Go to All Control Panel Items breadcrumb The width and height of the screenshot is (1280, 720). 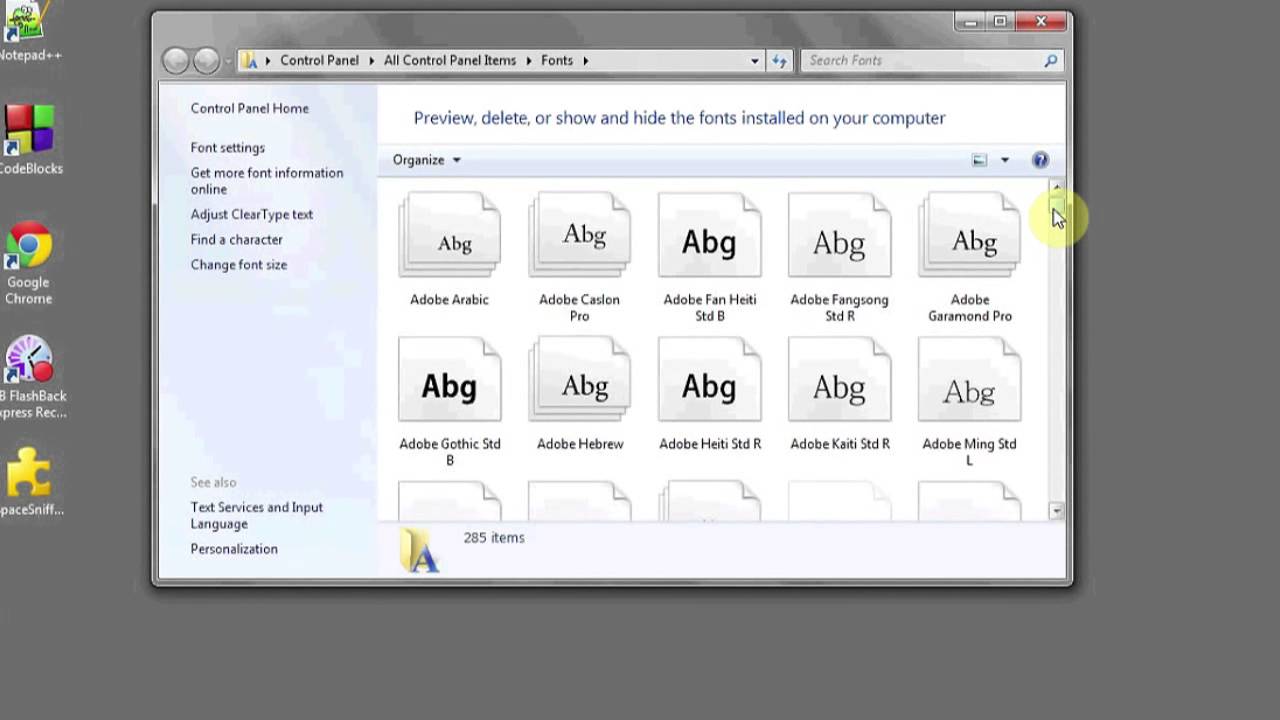pos(450,61)
